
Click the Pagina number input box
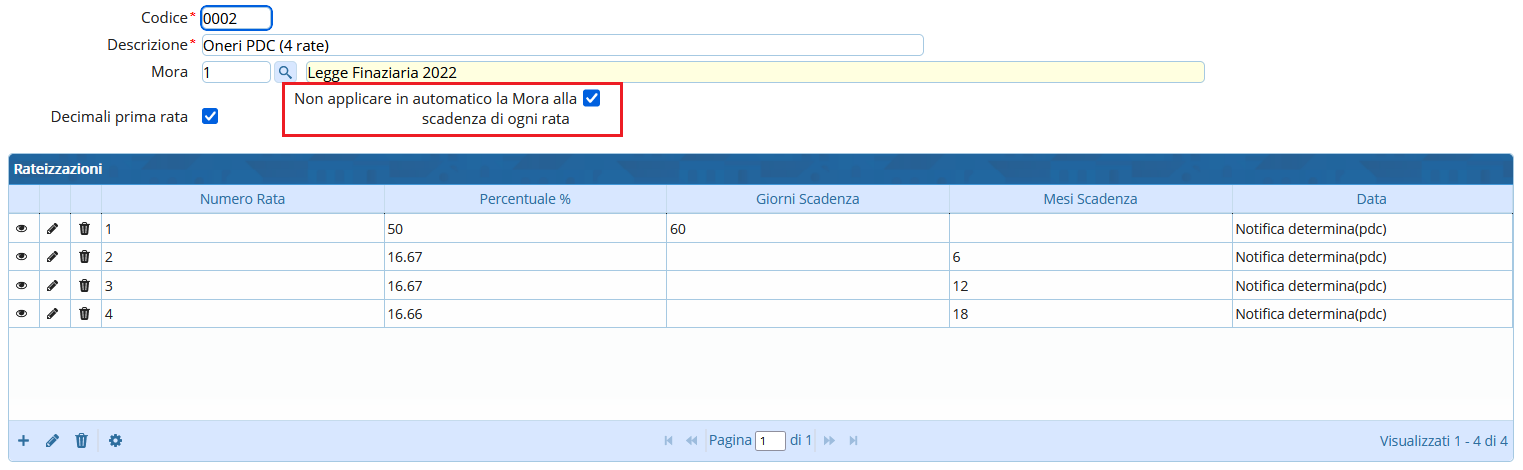(x=770, y=441)
